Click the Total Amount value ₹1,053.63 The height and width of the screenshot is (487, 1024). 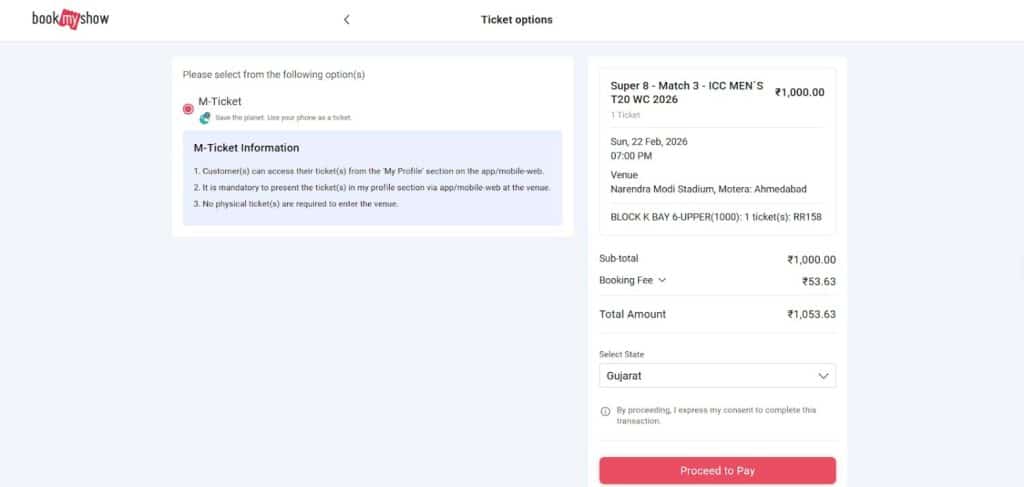tap(811, 314)
